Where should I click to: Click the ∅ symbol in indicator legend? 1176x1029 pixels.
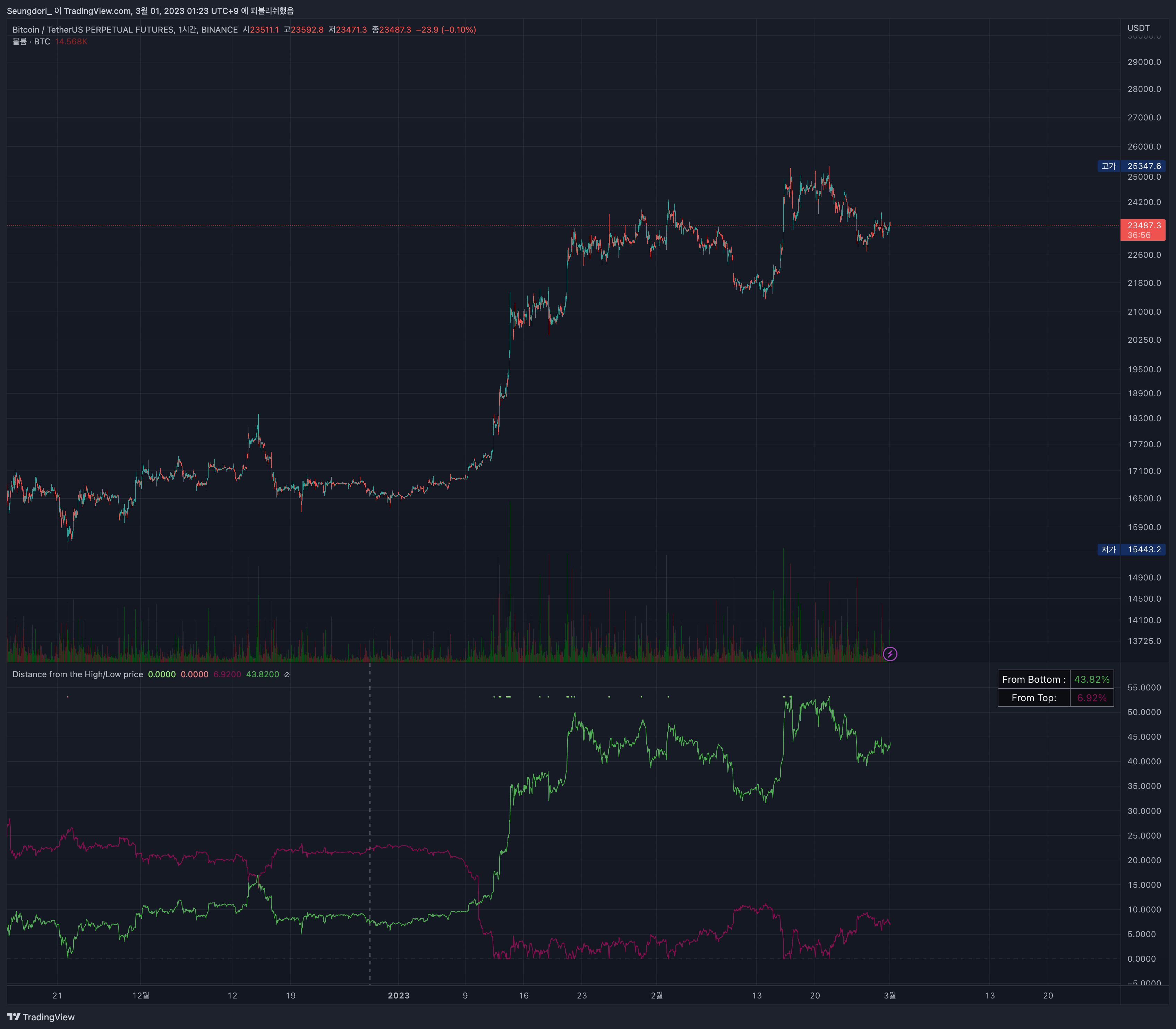pos(287,675)
